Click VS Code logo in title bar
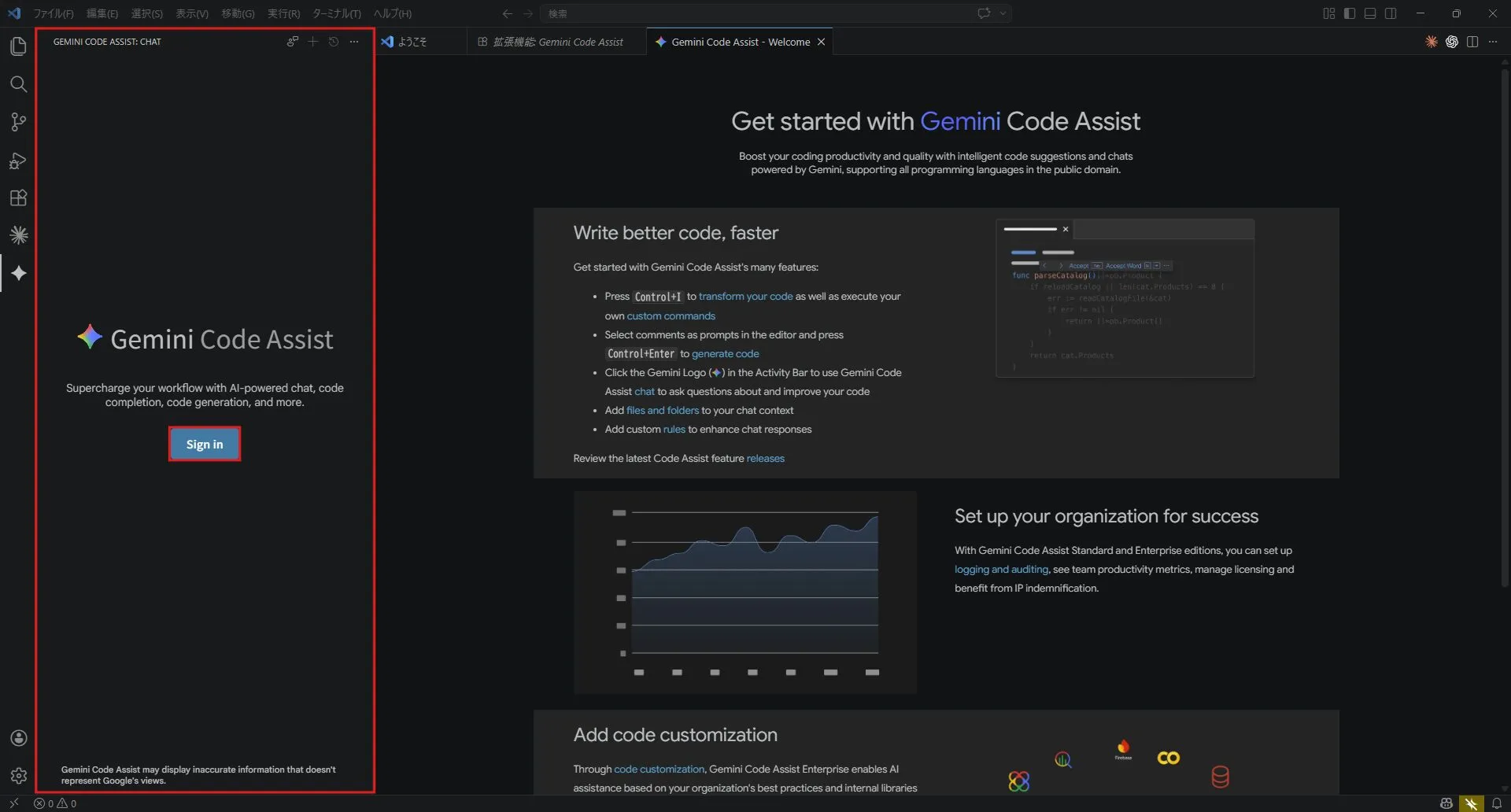1511x812 pixels. [x=14, y=13]
